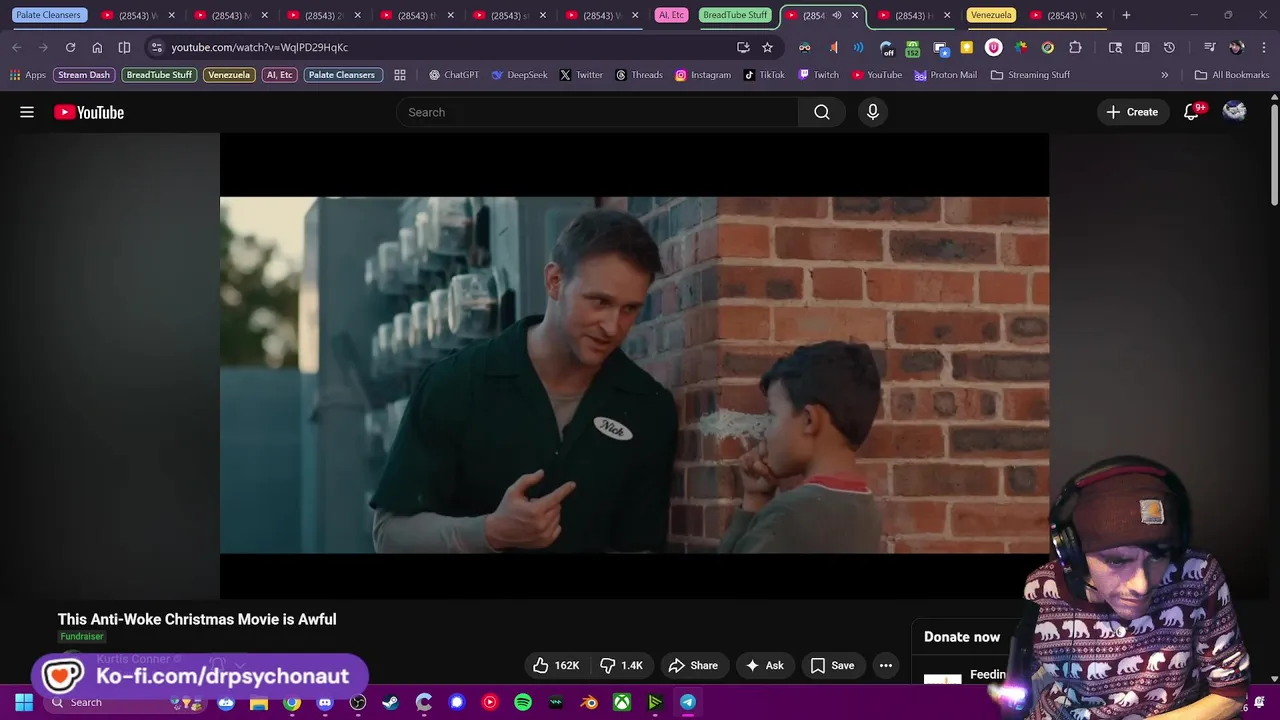Go to the browser home page
The width and height of the screenshot is (1280, 720).
pyautogui.click(x=97, y=47)
